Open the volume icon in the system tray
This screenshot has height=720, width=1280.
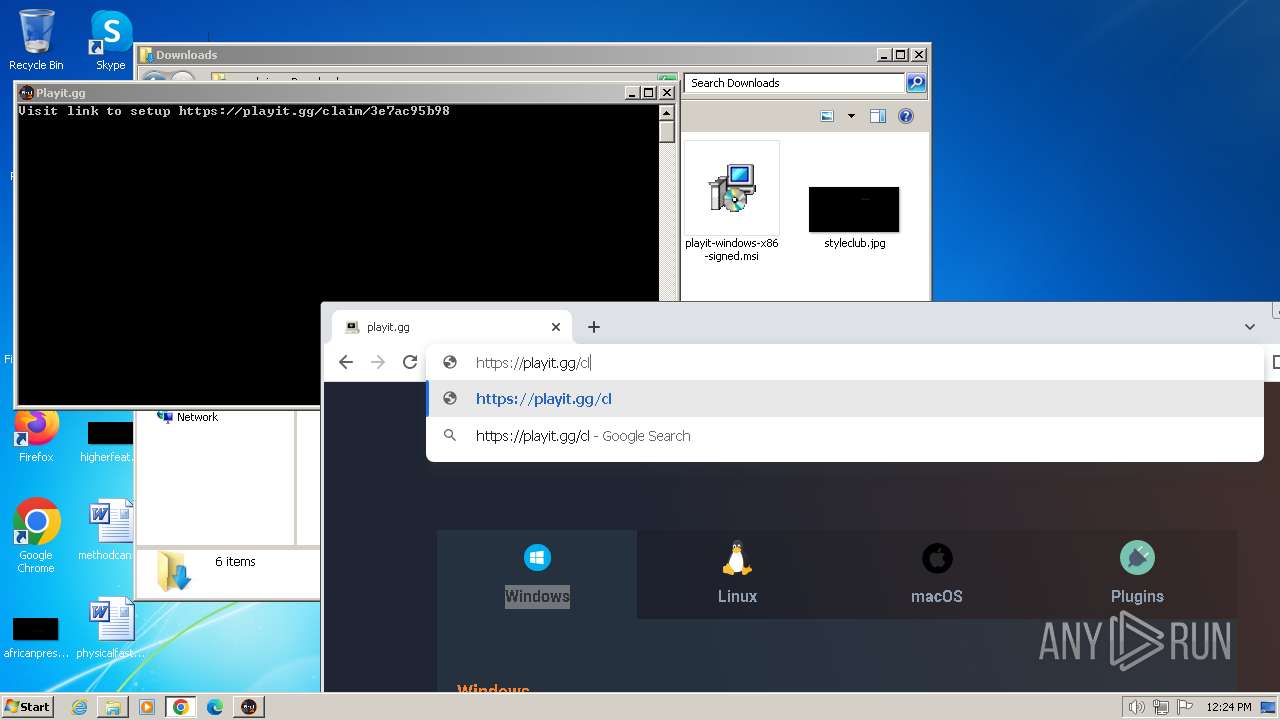[1136, 707]
